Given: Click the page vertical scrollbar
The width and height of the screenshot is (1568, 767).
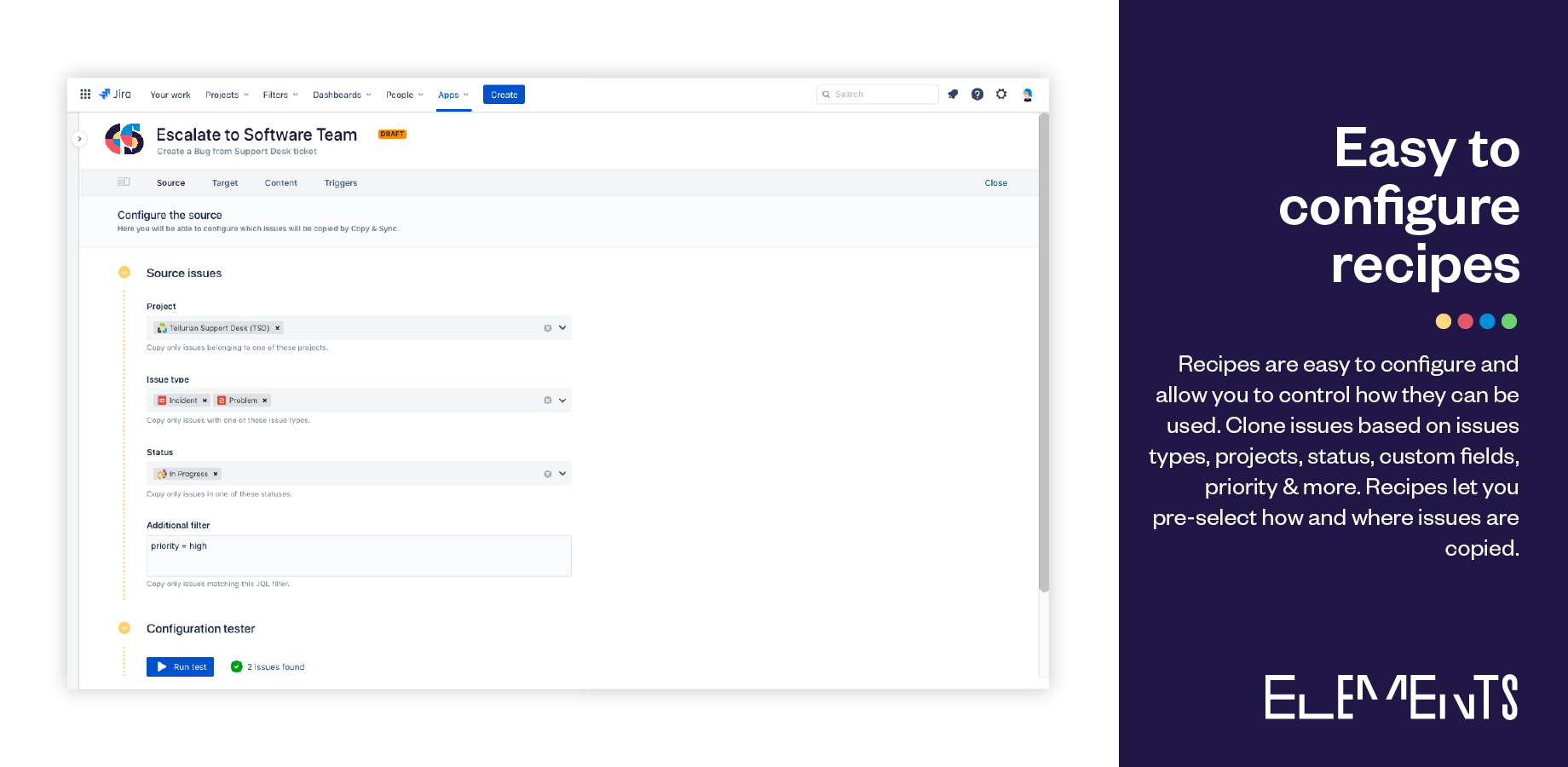Looking at the screenshot, I should [x=1044, y=354].
